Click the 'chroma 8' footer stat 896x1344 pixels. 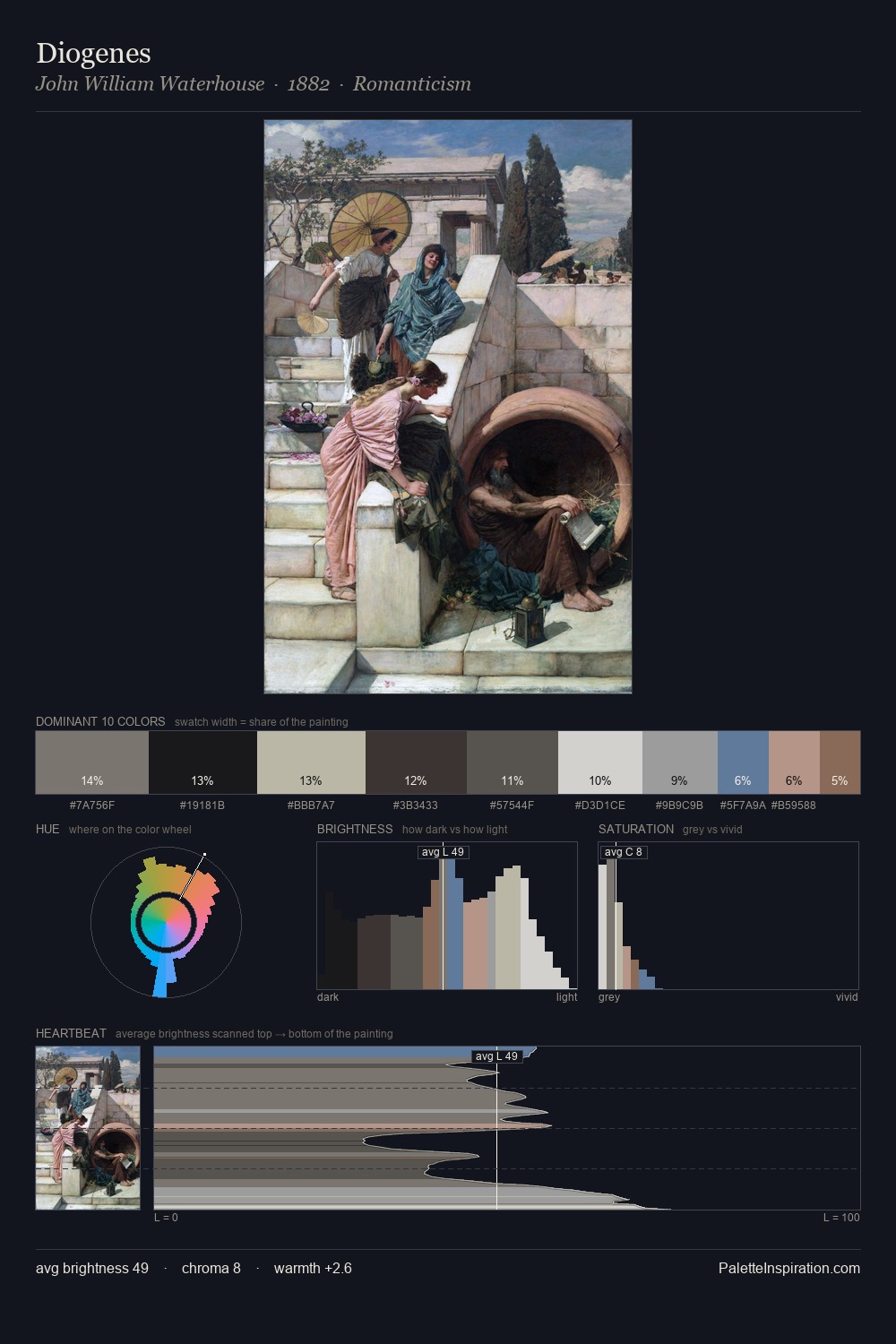[211, 1268]
